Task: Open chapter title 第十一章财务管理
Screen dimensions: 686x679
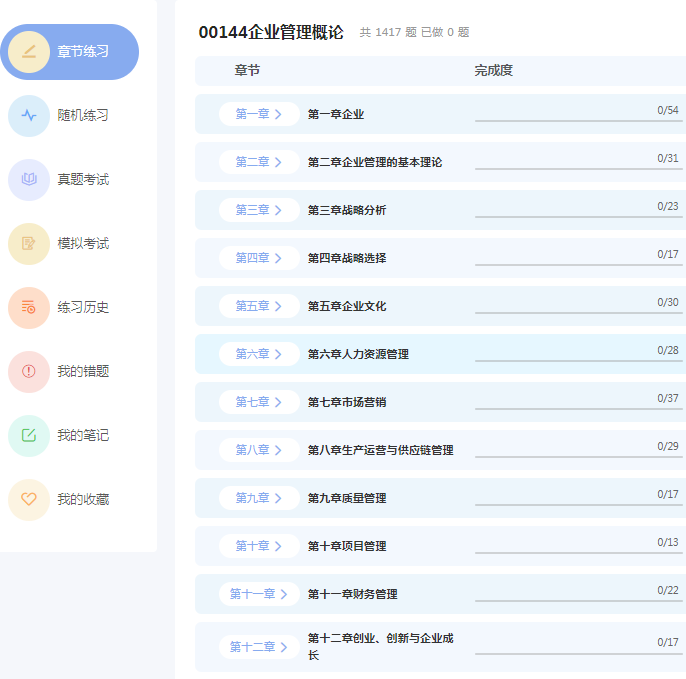Action: pos(353,594)
